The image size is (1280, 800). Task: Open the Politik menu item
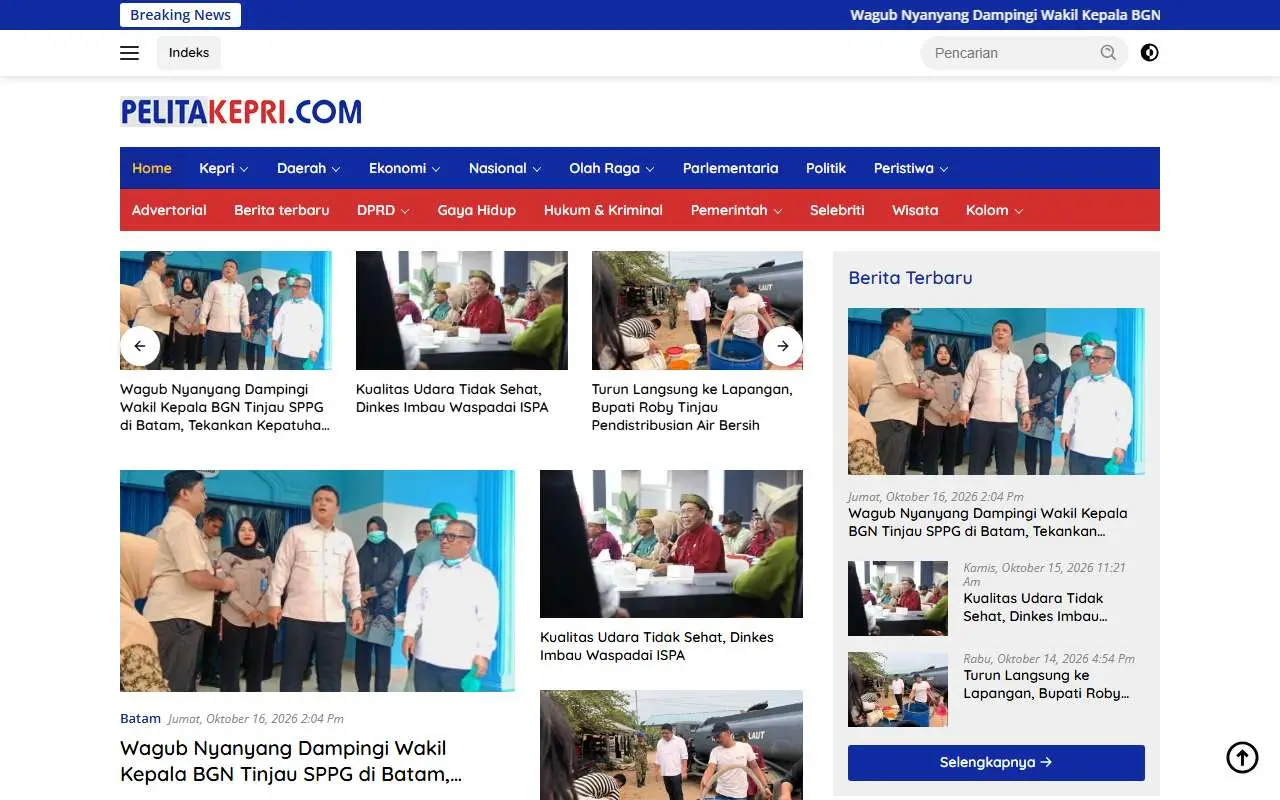[x=826, y=168]
